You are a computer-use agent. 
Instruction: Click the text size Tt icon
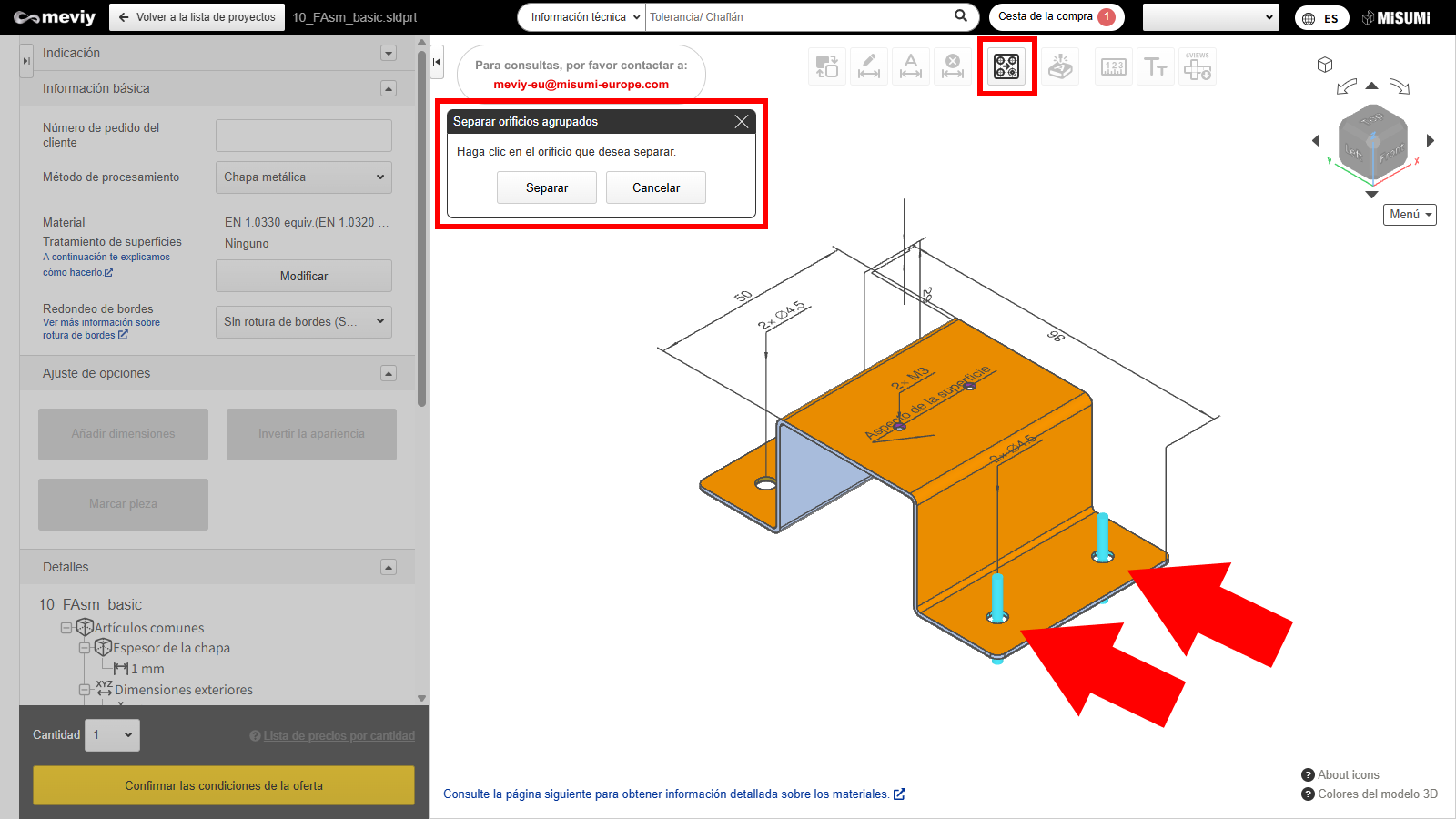1156,66
